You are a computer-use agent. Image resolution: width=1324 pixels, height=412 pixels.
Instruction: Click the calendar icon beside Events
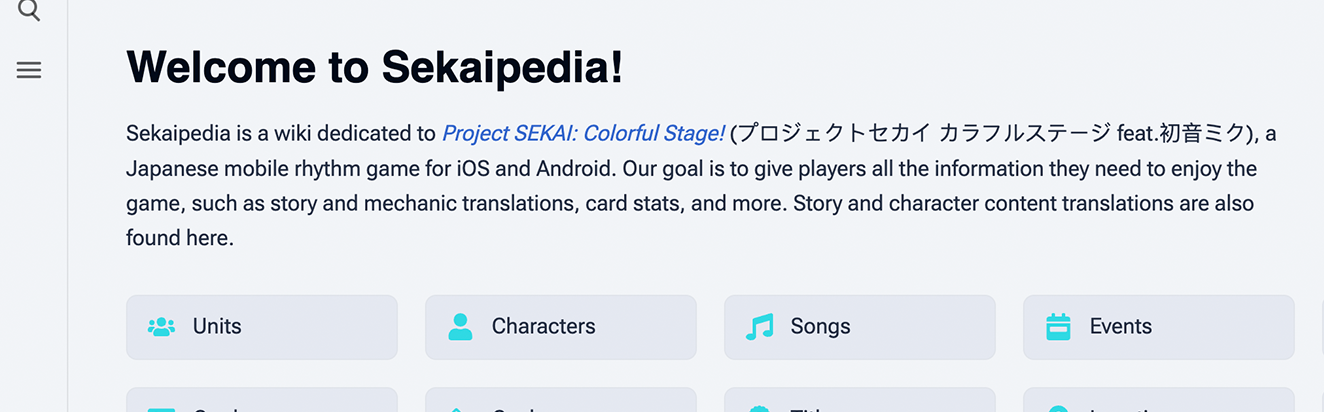(x=1058, y=327)
